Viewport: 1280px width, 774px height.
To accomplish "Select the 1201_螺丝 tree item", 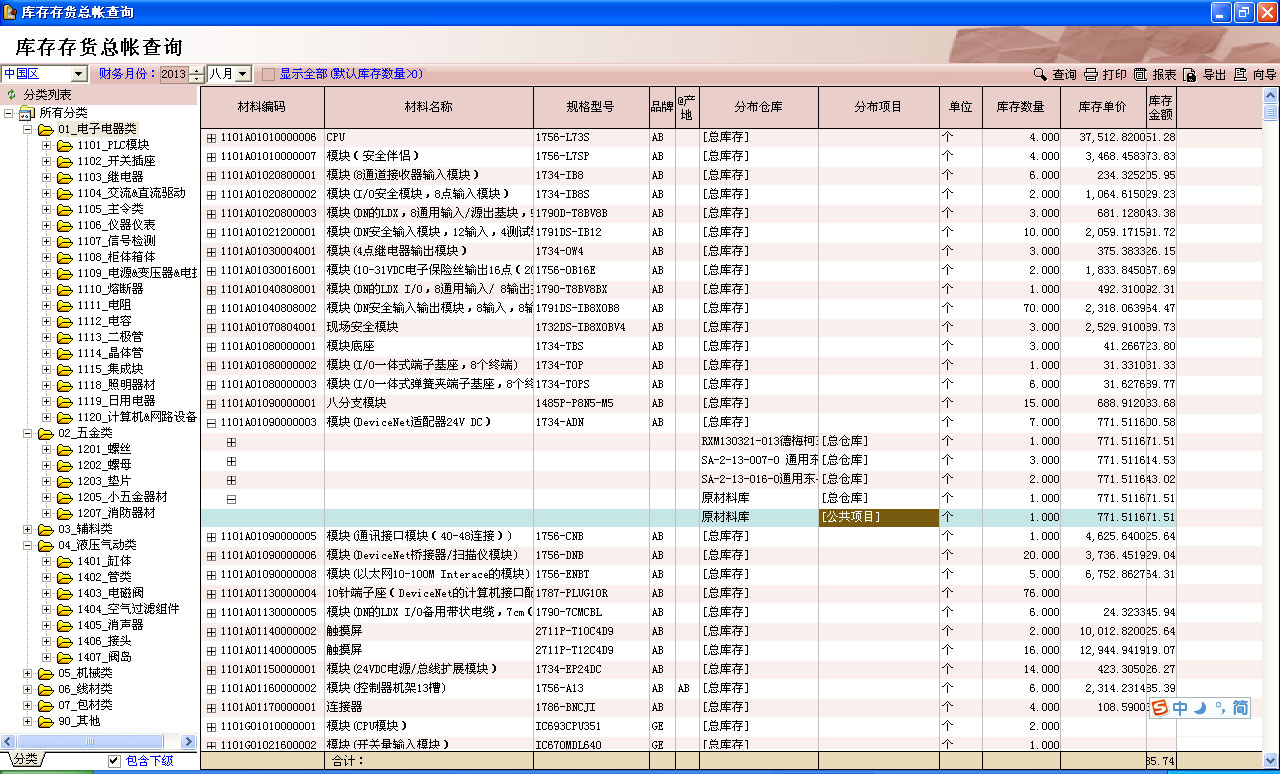I will [104, 449].
